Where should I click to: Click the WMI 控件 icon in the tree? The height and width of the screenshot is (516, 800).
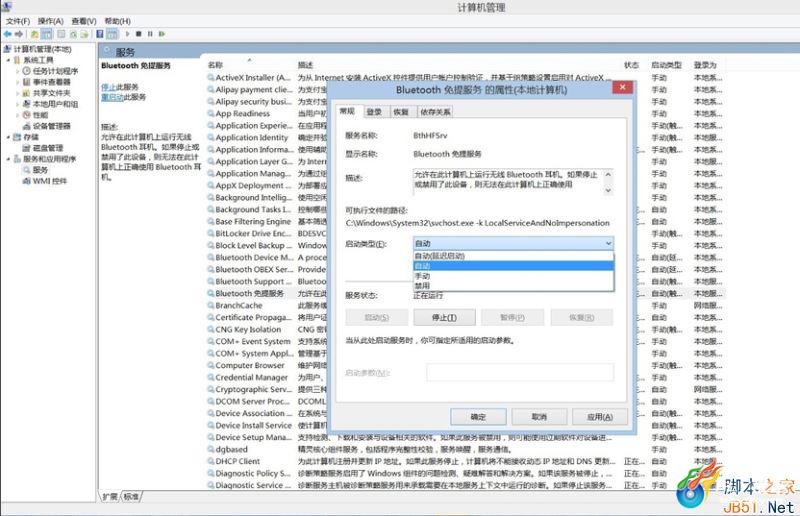coord(27,181)
